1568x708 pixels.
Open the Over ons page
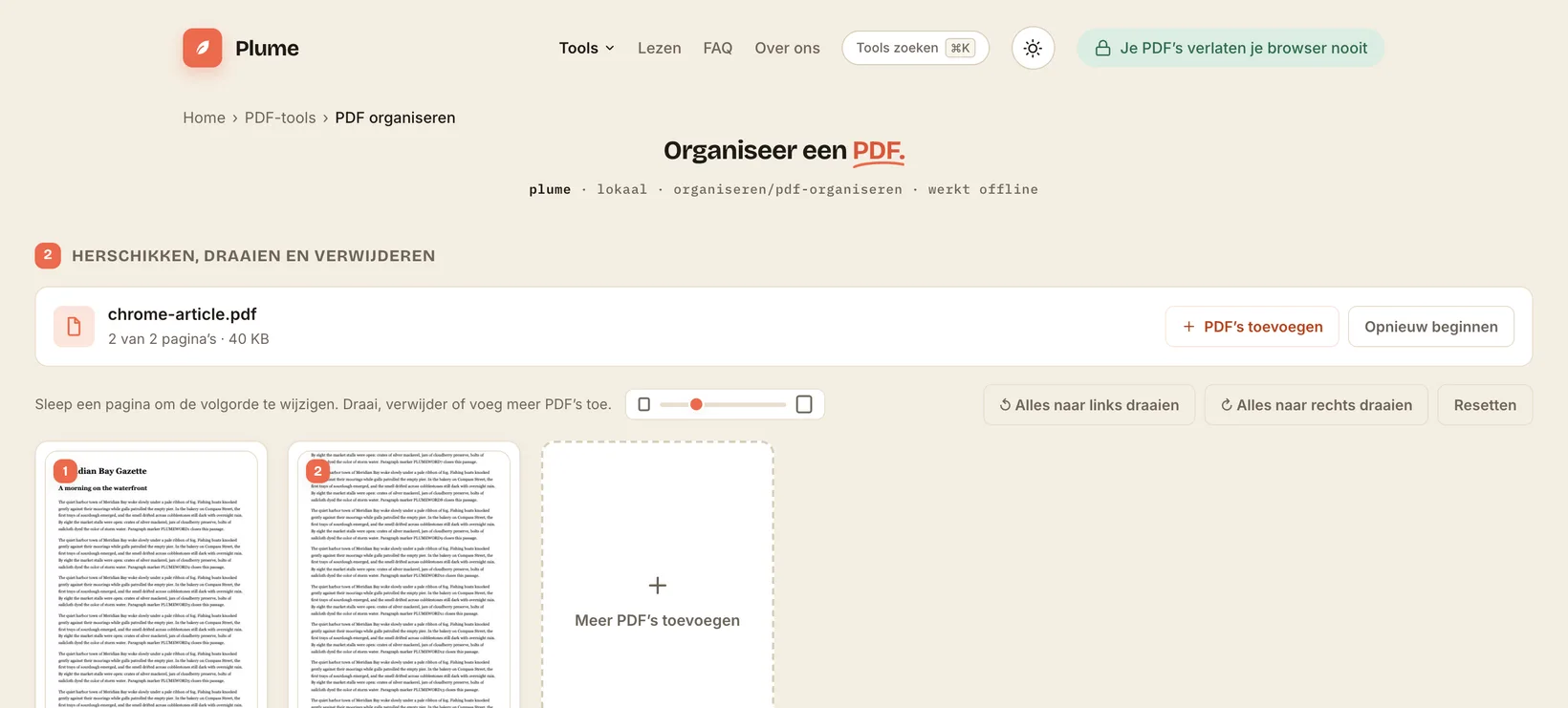(787, 48)
